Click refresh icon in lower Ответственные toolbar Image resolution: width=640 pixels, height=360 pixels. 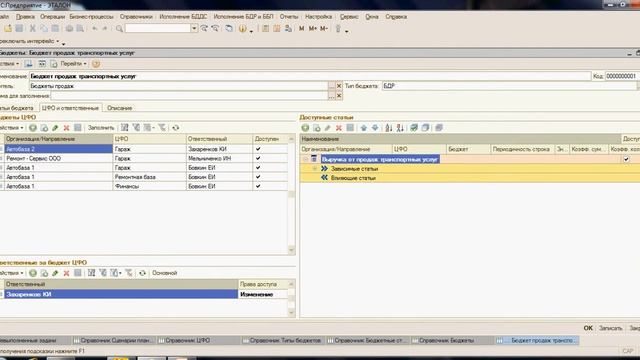pyautogui.click(x=142, y=273)
